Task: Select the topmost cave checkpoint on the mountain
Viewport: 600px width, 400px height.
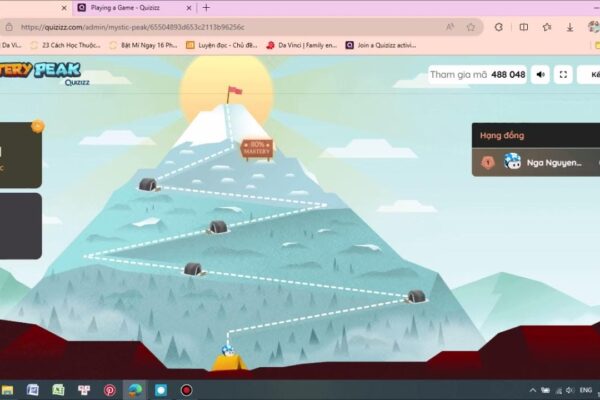Action: (149, 185)
